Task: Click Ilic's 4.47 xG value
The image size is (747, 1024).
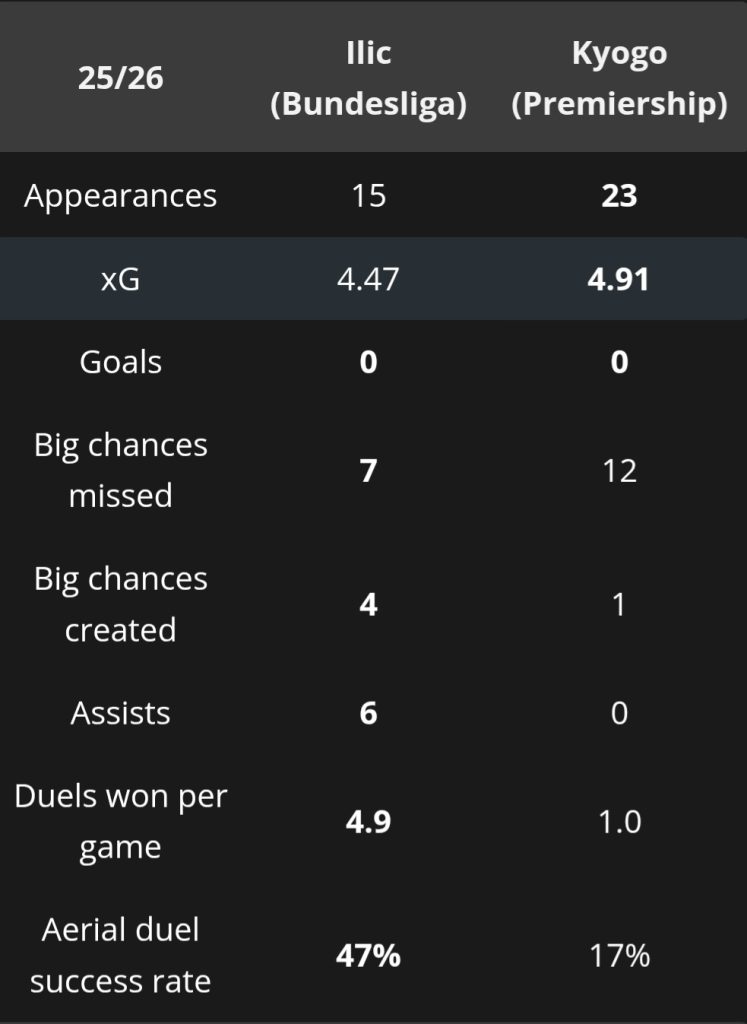Action: pyautogui.click(x=368, y=279)
